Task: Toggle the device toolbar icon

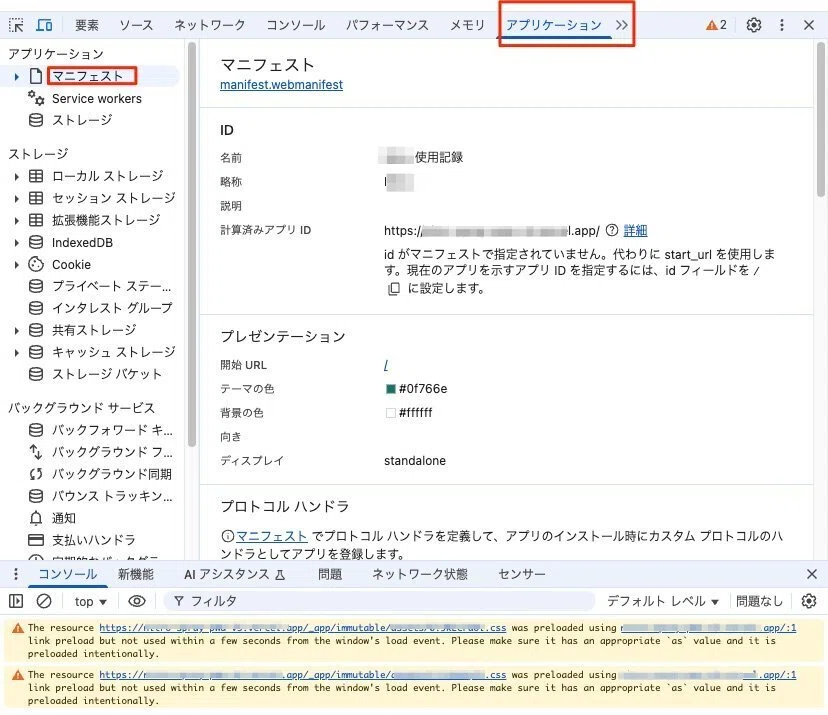Action: [x=44, y=25]
